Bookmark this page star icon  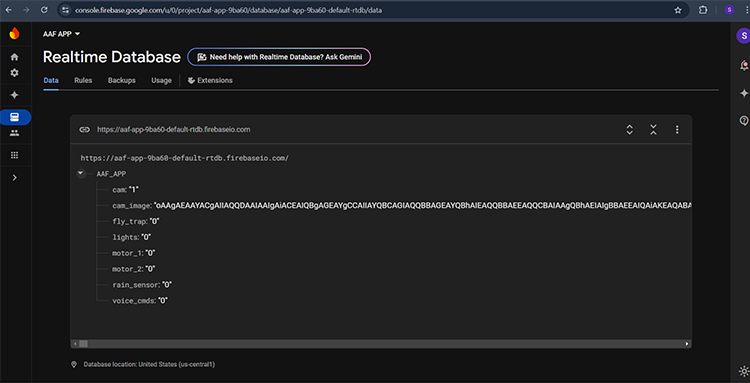pyautogui.click(x=678, y=10)
